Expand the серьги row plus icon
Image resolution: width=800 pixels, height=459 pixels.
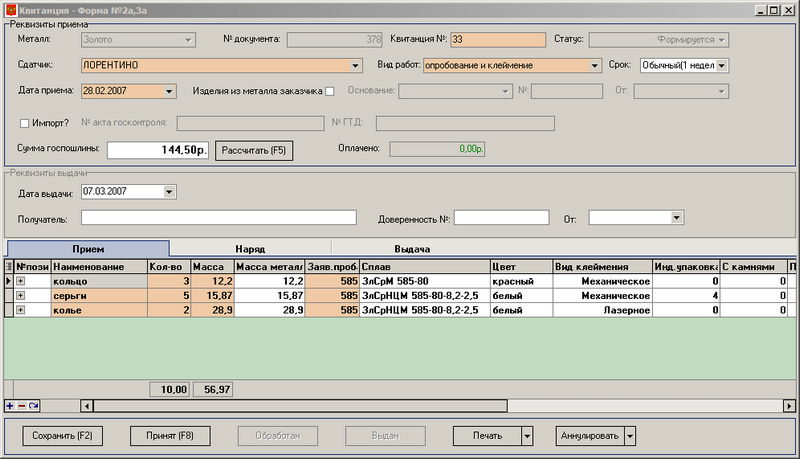click(21, 297)
